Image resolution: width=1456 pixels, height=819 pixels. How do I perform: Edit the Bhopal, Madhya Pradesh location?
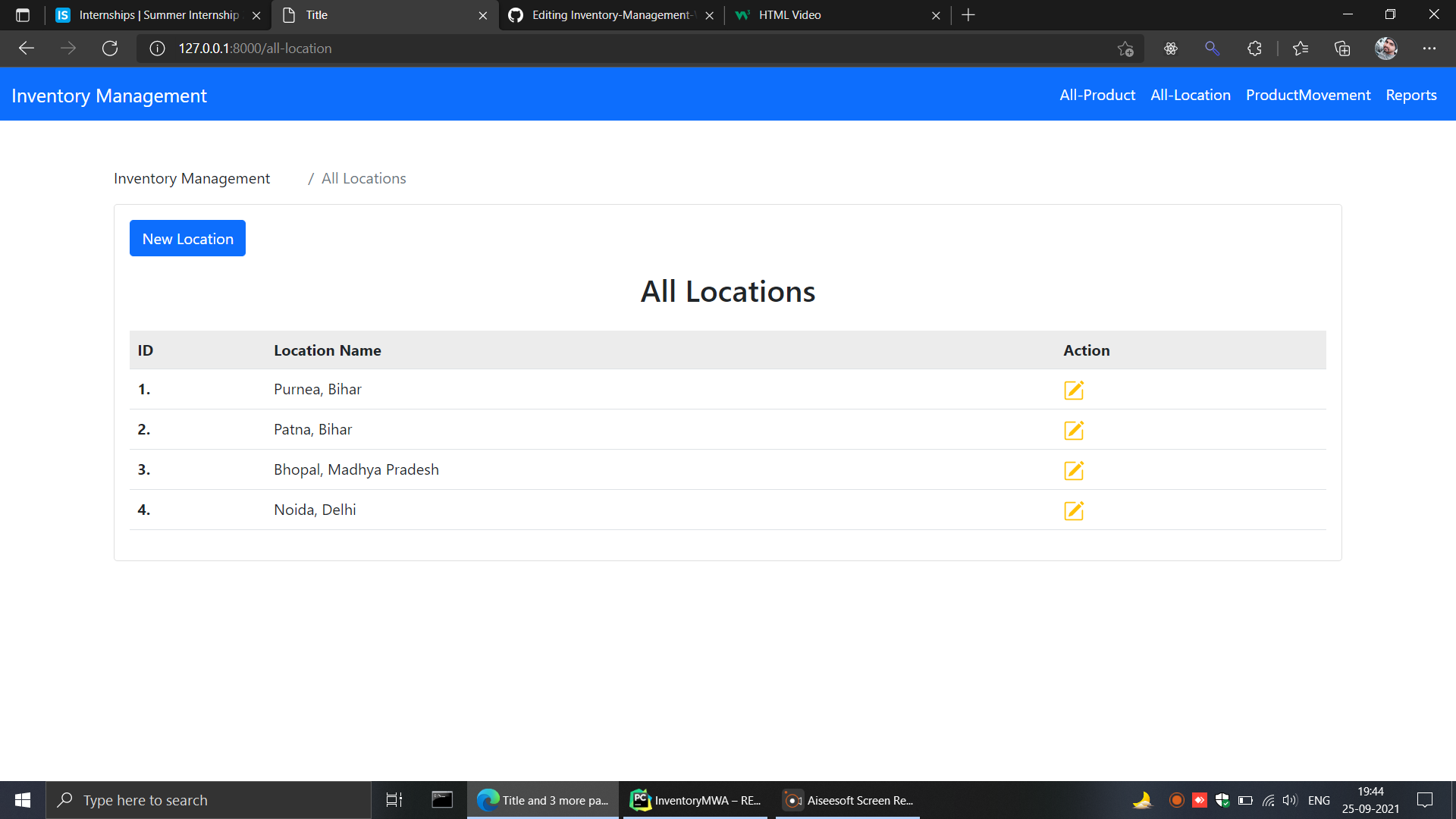(x=1074, y=470)
